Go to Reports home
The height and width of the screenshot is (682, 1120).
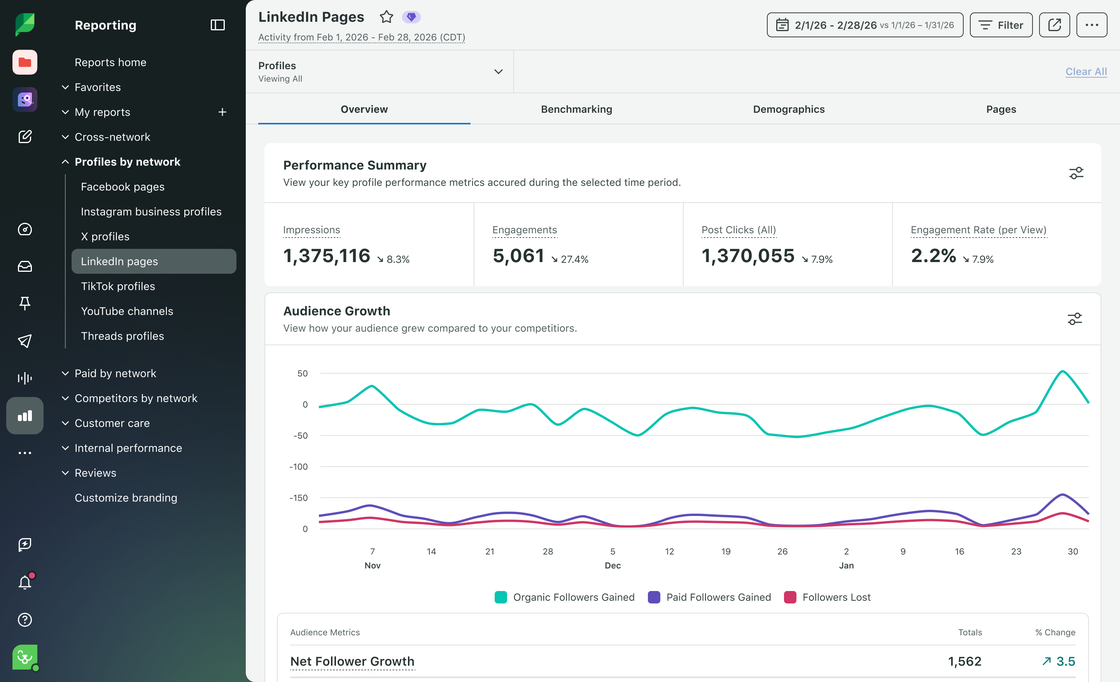point(111,62)
